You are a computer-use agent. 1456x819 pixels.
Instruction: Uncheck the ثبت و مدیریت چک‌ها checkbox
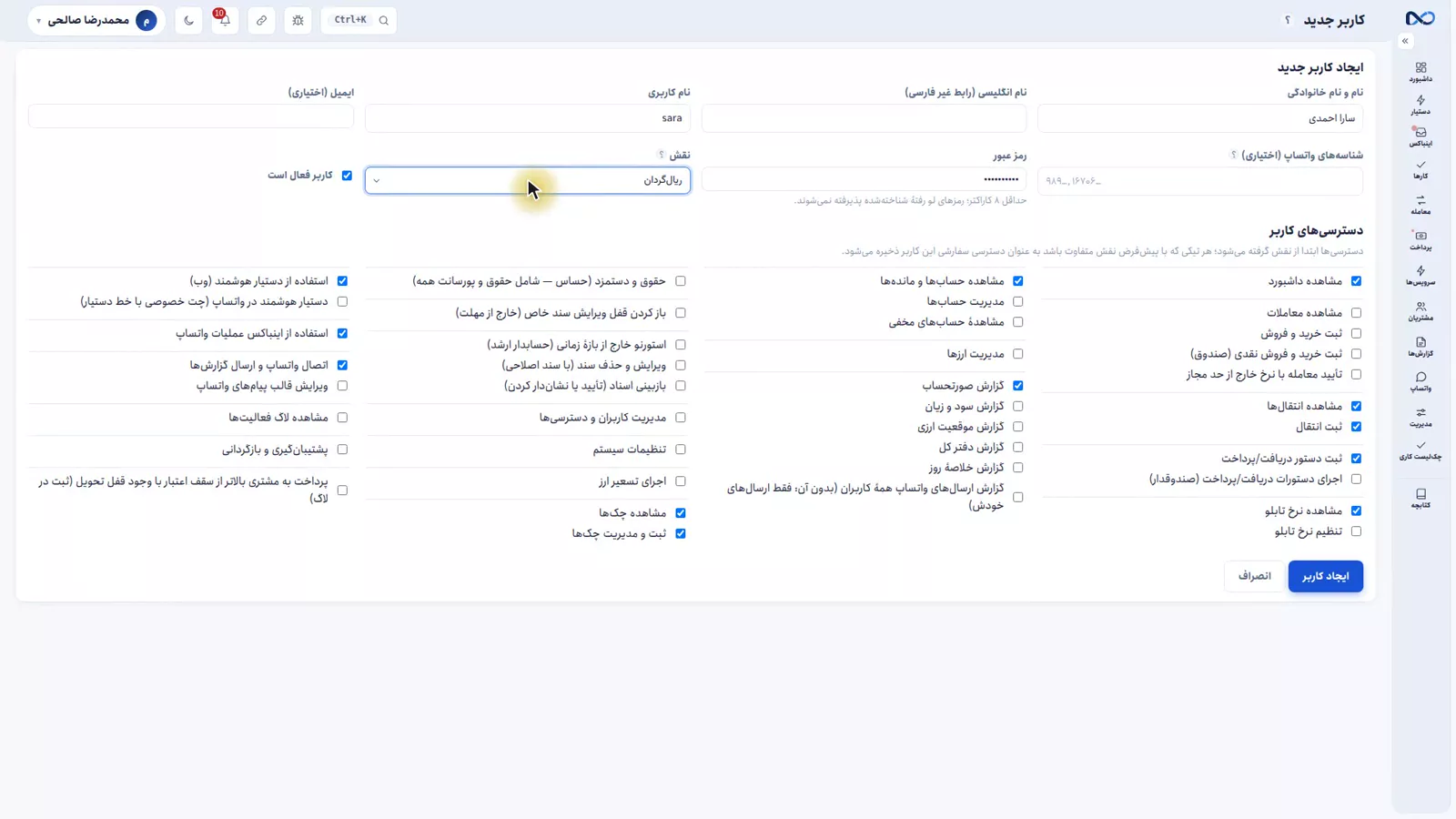pos(680,533)
